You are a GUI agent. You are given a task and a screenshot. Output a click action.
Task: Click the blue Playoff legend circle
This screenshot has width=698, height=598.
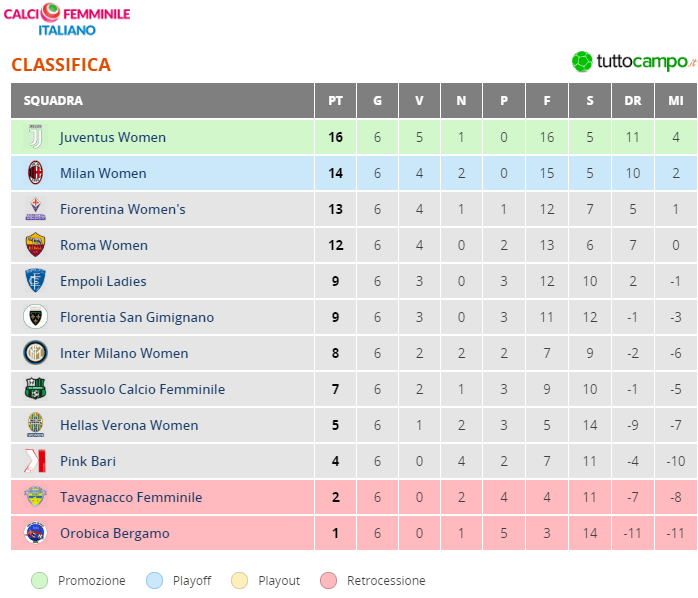(x=155, y=580)
